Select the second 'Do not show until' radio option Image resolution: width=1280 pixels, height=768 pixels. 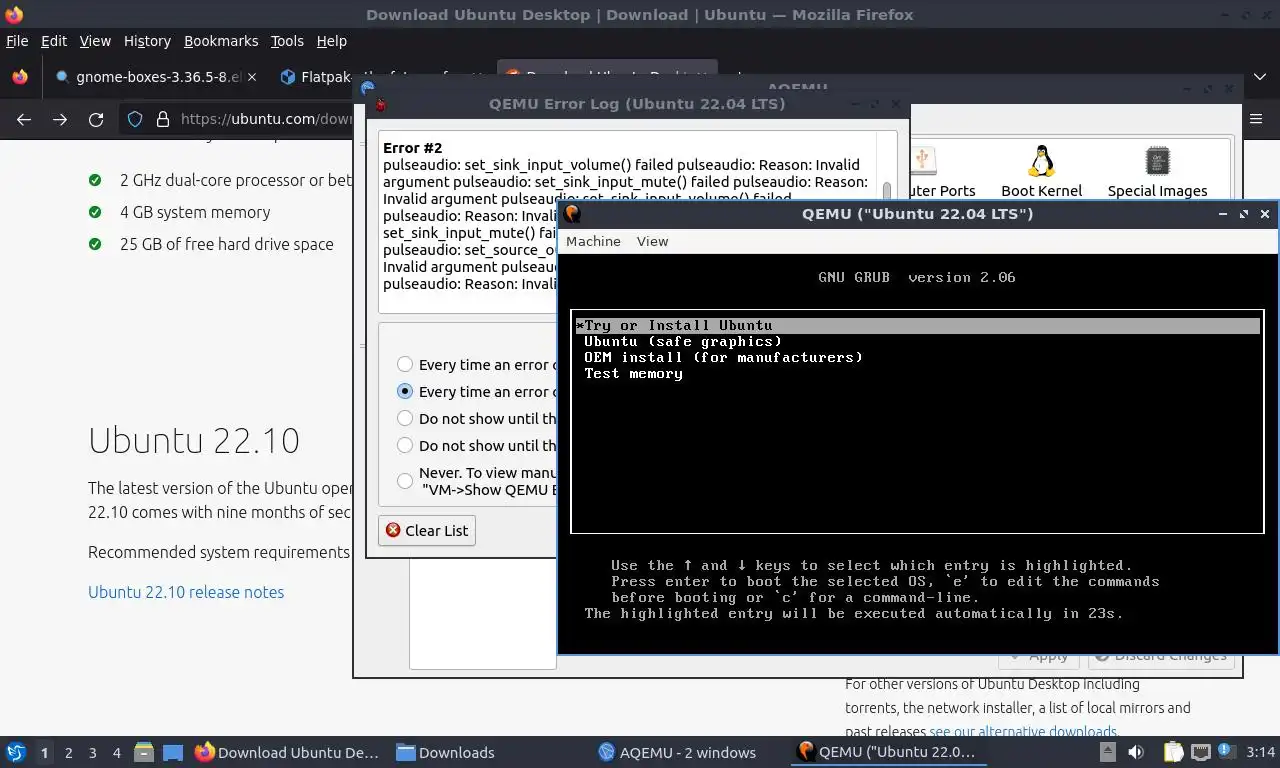(405, 446)
